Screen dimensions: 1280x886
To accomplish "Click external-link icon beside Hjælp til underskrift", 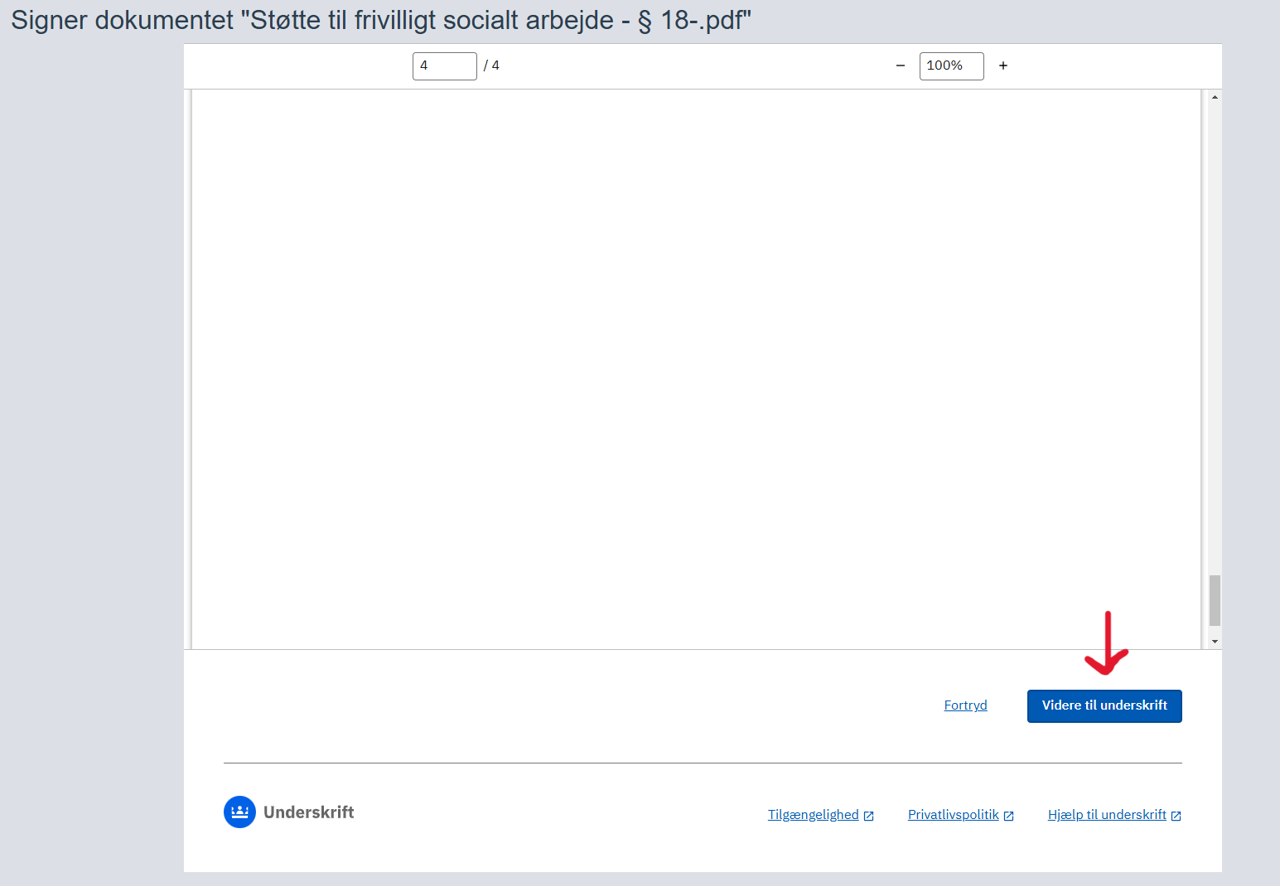I will tap(1176, 816).
